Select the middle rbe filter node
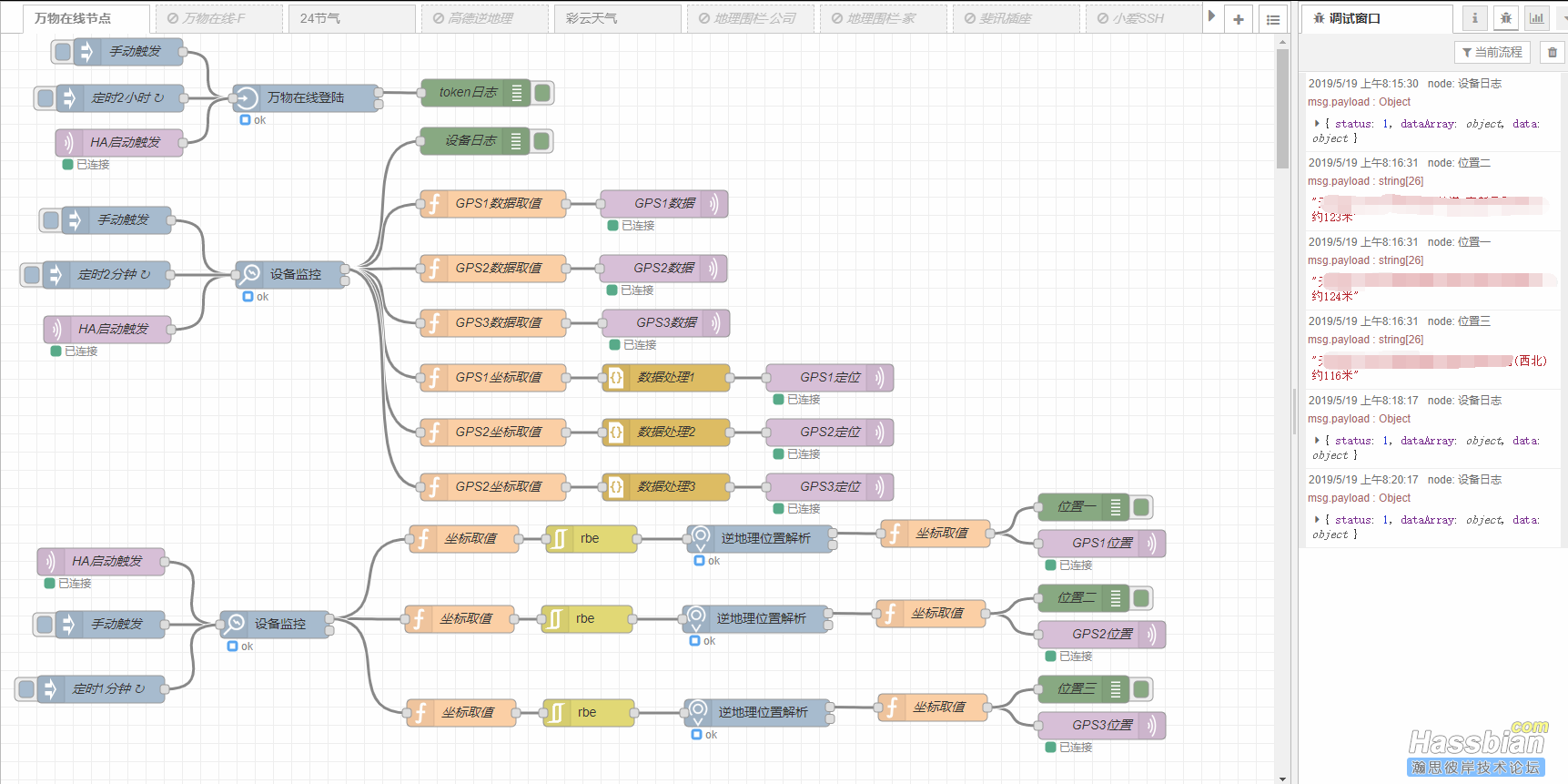This screenshot has width=1568, height=784. [x=587, y=618]
